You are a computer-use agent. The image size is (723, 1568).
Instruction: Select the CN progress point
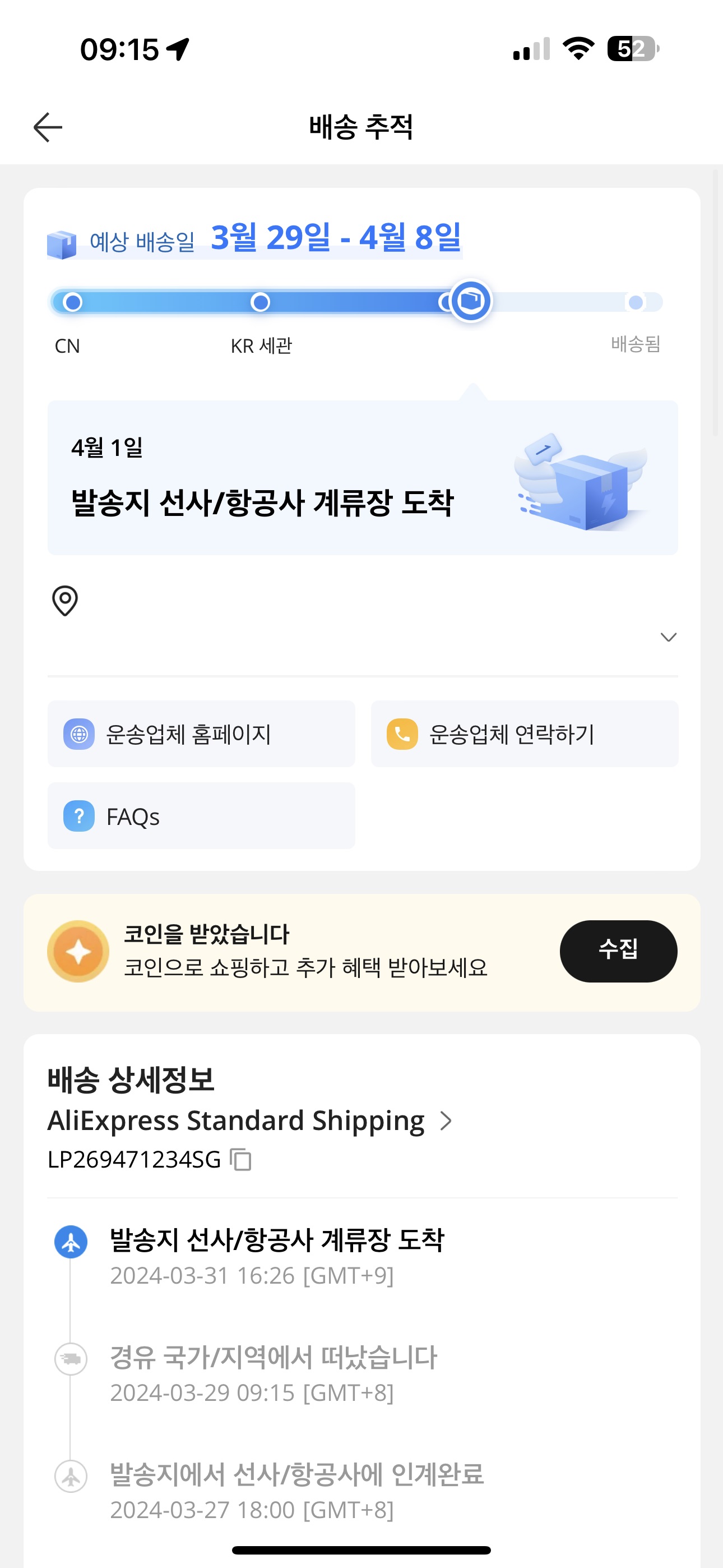click(73, 302)
